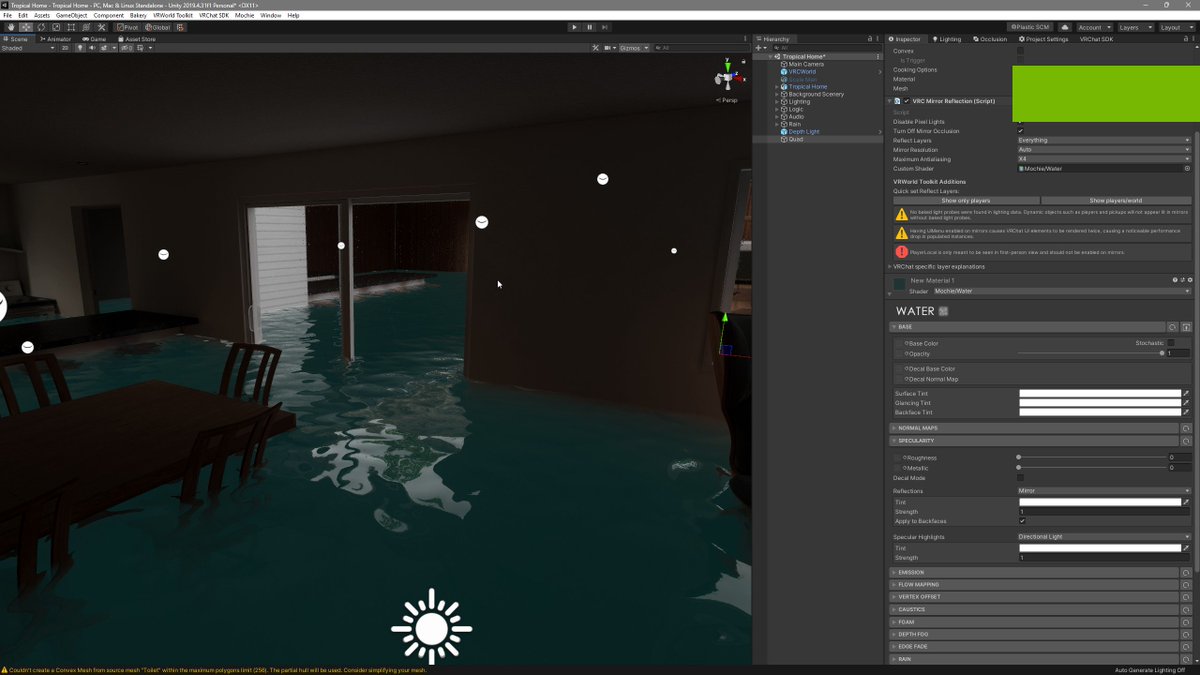The height and width of the screenshot is (675, 1200).
Task: Select the Move tool
Action: point(25,27)
